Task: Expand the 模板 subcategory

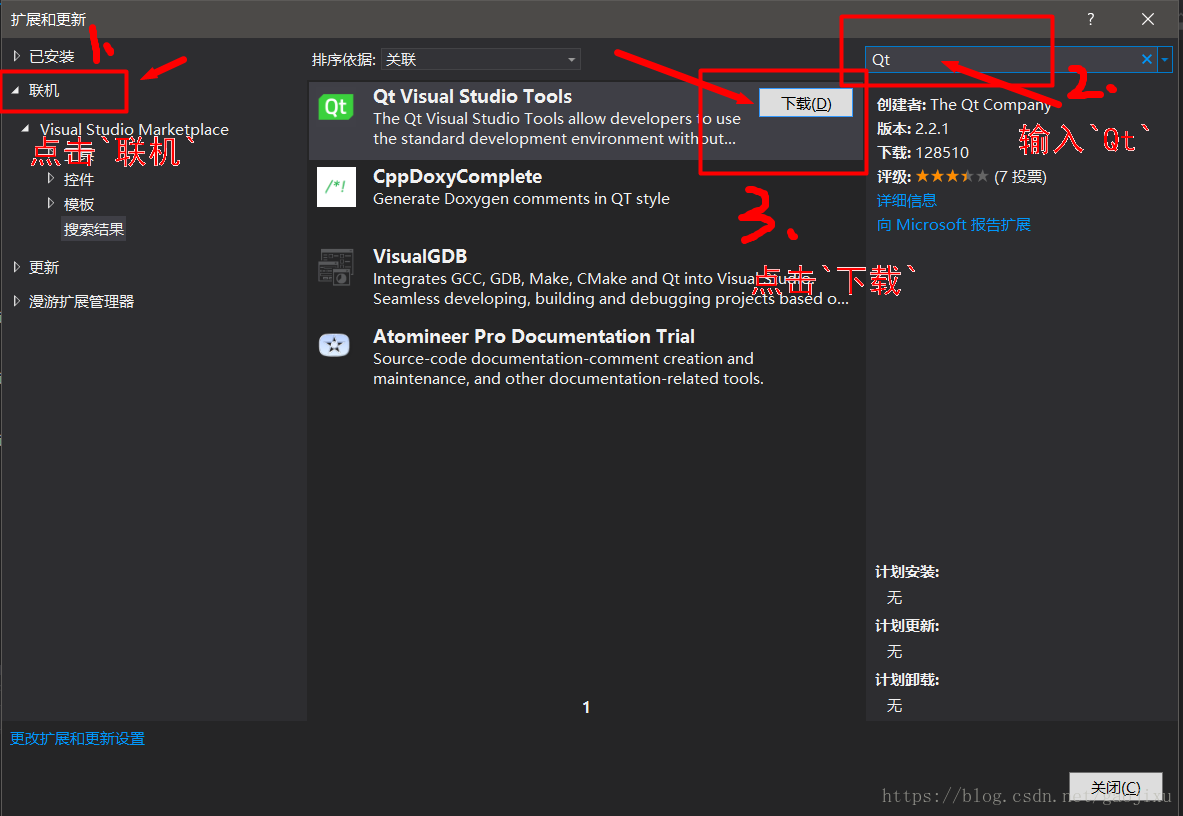Action: (51, 203)
